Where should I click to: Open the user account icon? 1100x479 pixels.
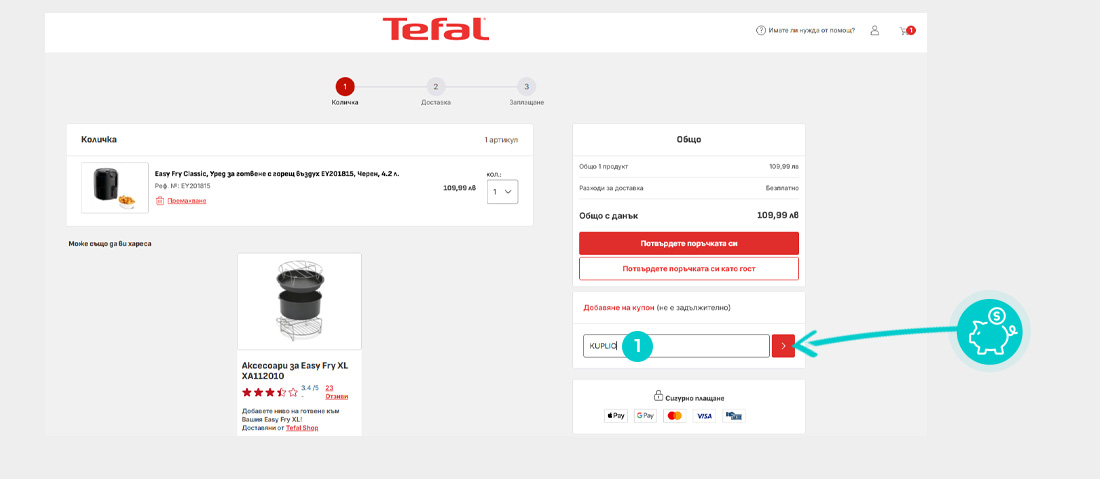pyautogui.click(x=874, y=31)
